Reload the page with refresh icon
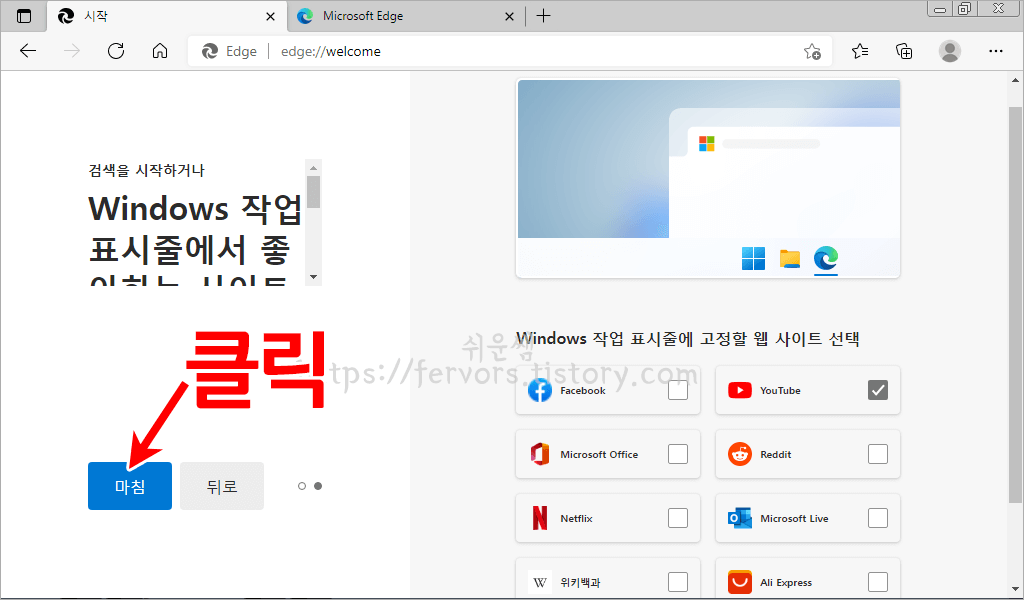Image resolution: width=1024 pixels, height=600 pixels. click(116, 51)
